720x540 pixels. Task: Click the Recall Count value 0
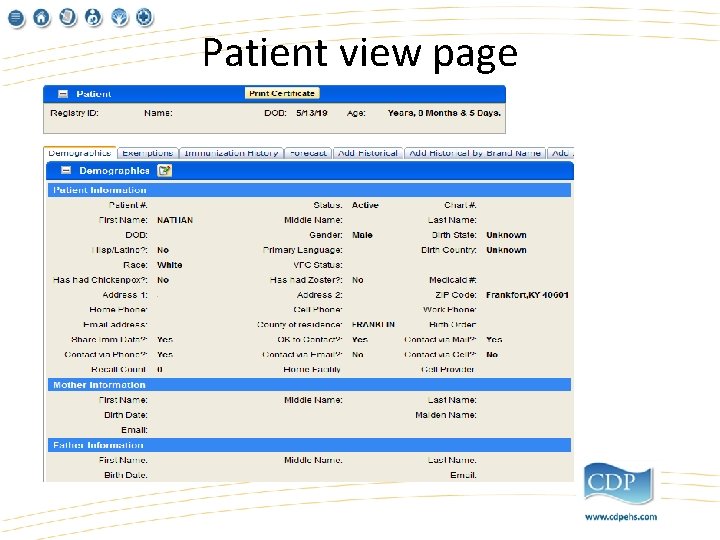(x=160, y=370)
